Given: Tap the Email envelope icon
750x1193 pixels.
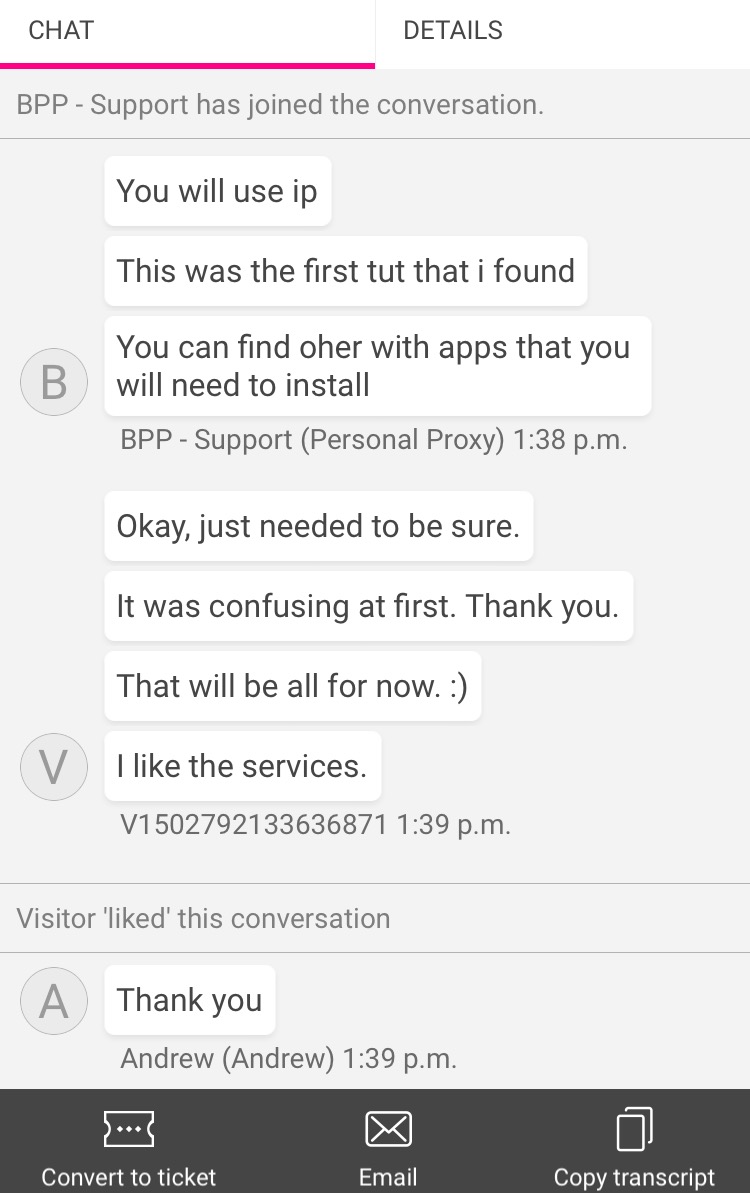Looking at the screenshot, I should point(388,1129).
